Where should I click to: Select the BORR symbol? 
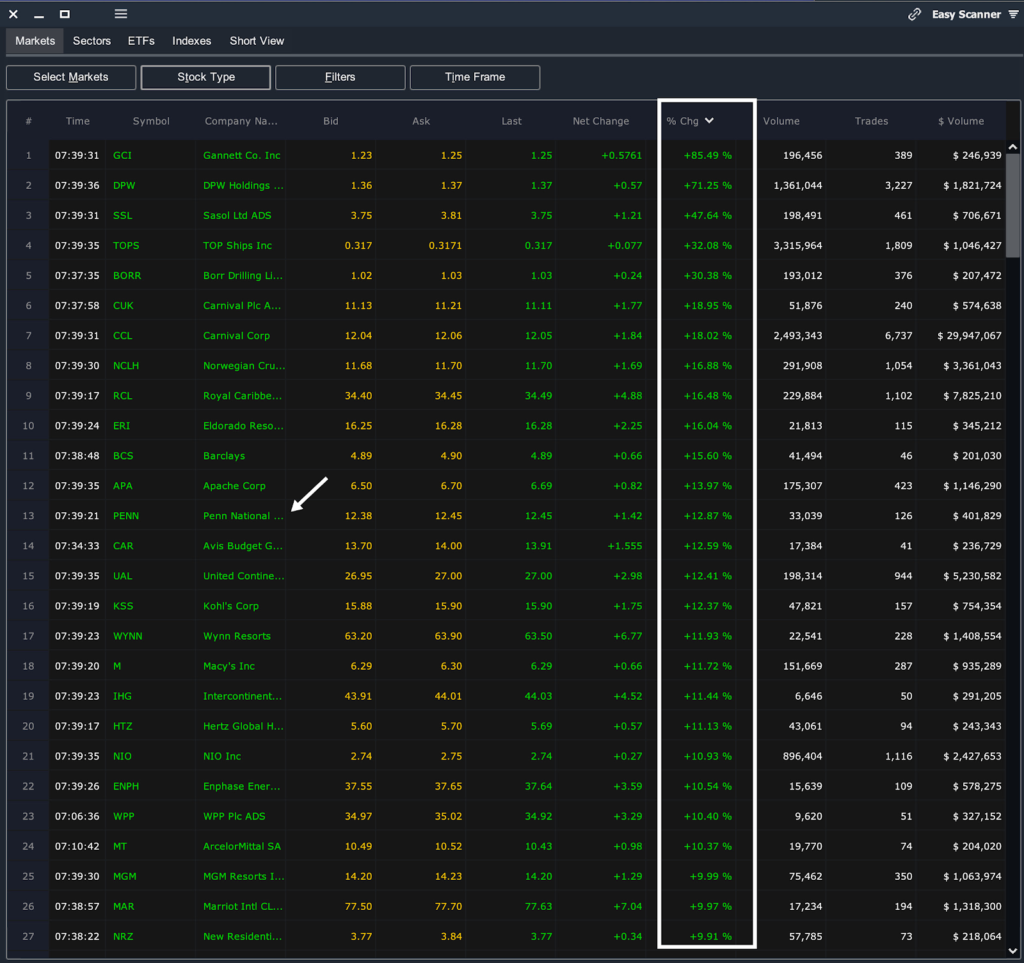[127, 276]
